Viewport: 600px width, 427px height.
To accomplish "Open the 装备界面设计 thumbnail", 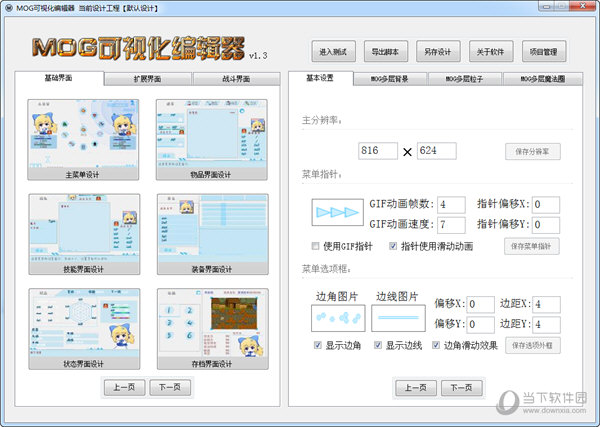I will 213,234.
